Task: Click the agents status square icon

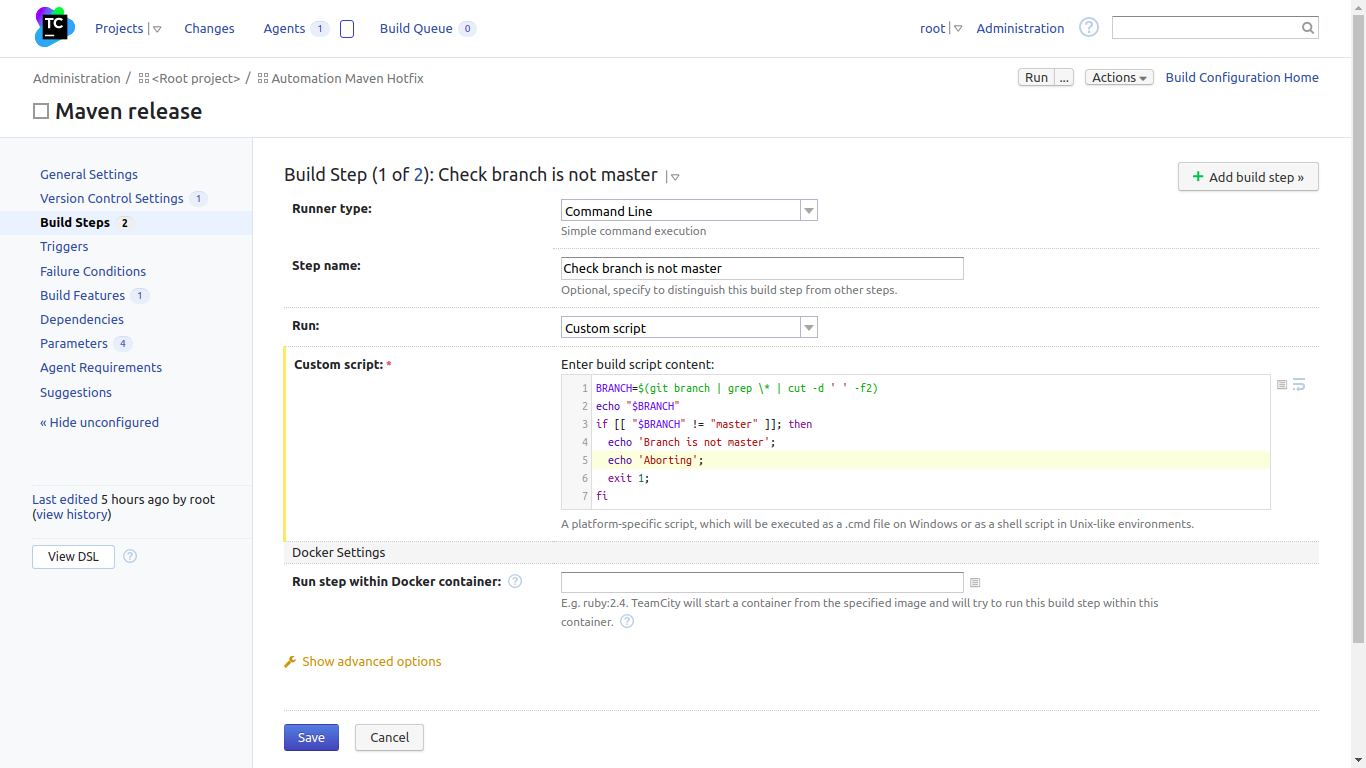Action: [x=347, y=29]
